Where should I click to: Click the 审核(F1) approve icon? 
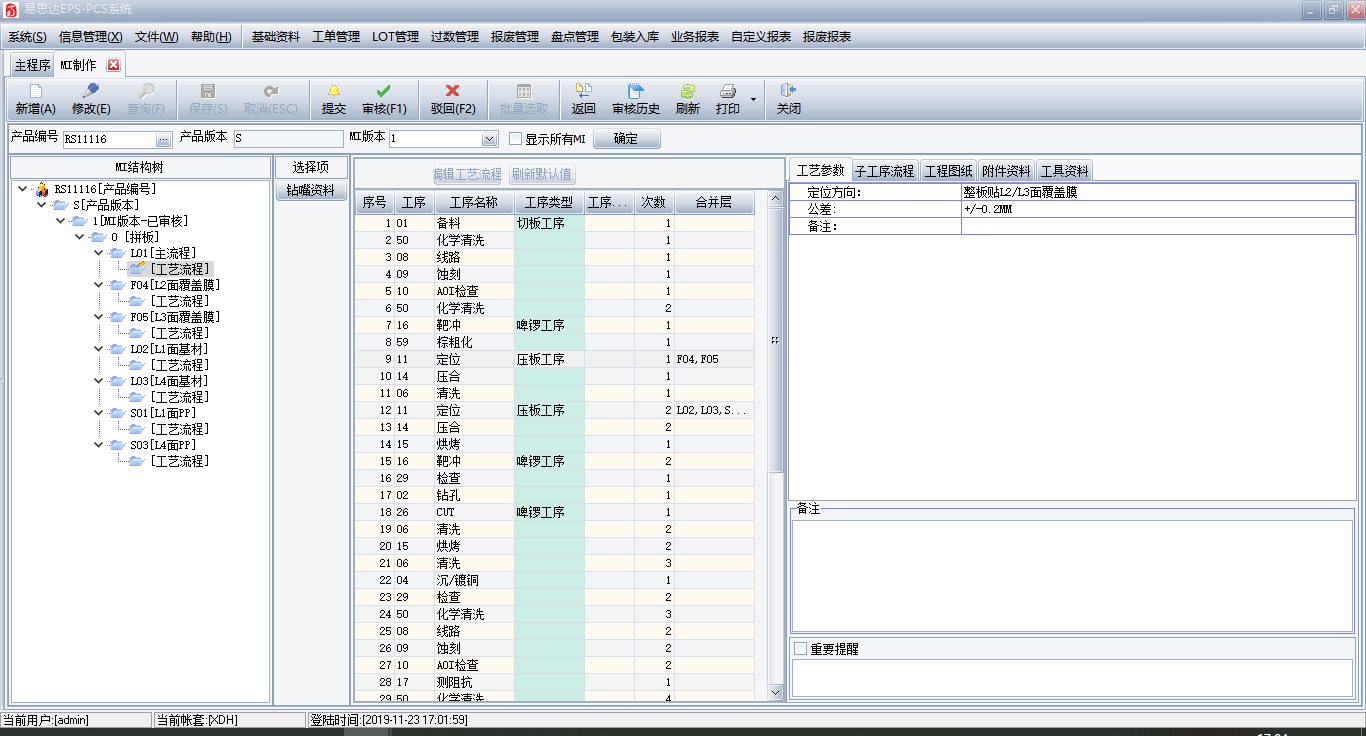[384, 99]
